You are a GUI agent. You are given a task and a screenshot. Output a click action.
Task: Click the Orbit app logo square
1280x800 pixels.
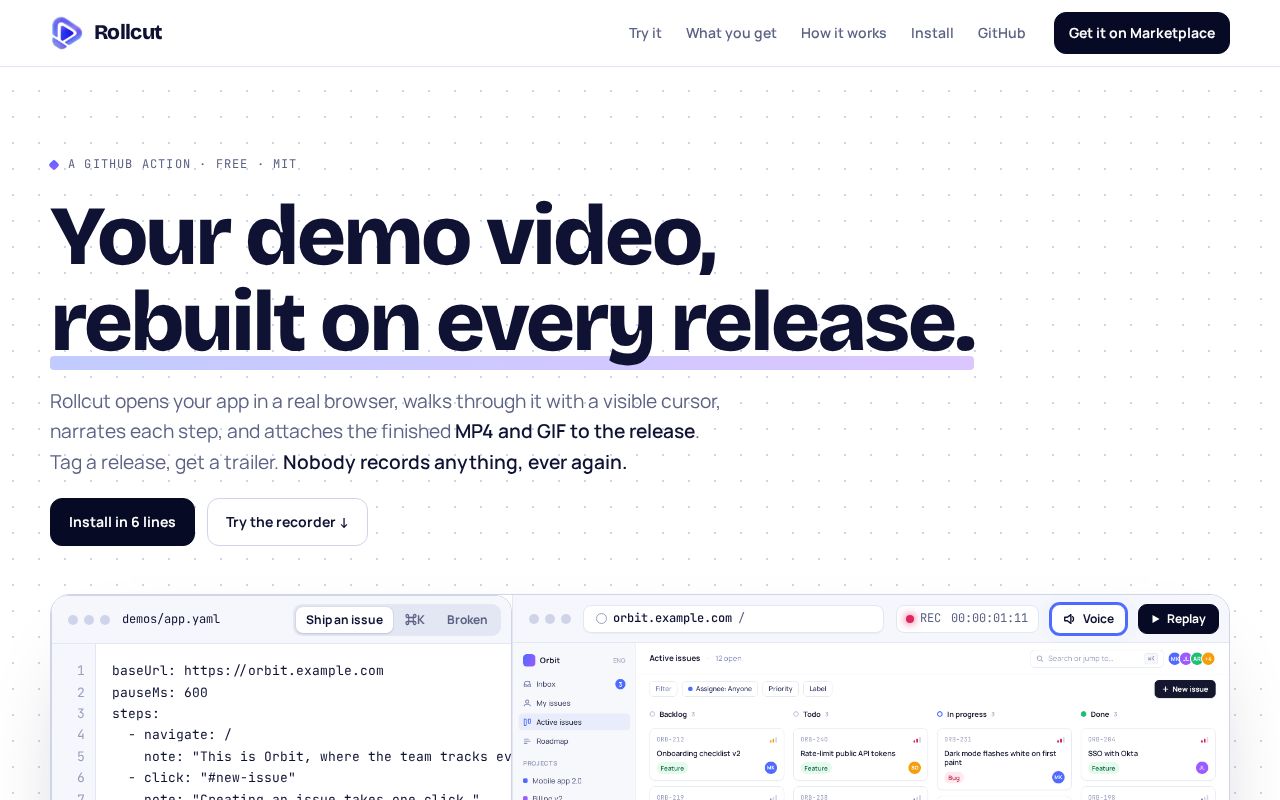[x=529, y=660]
